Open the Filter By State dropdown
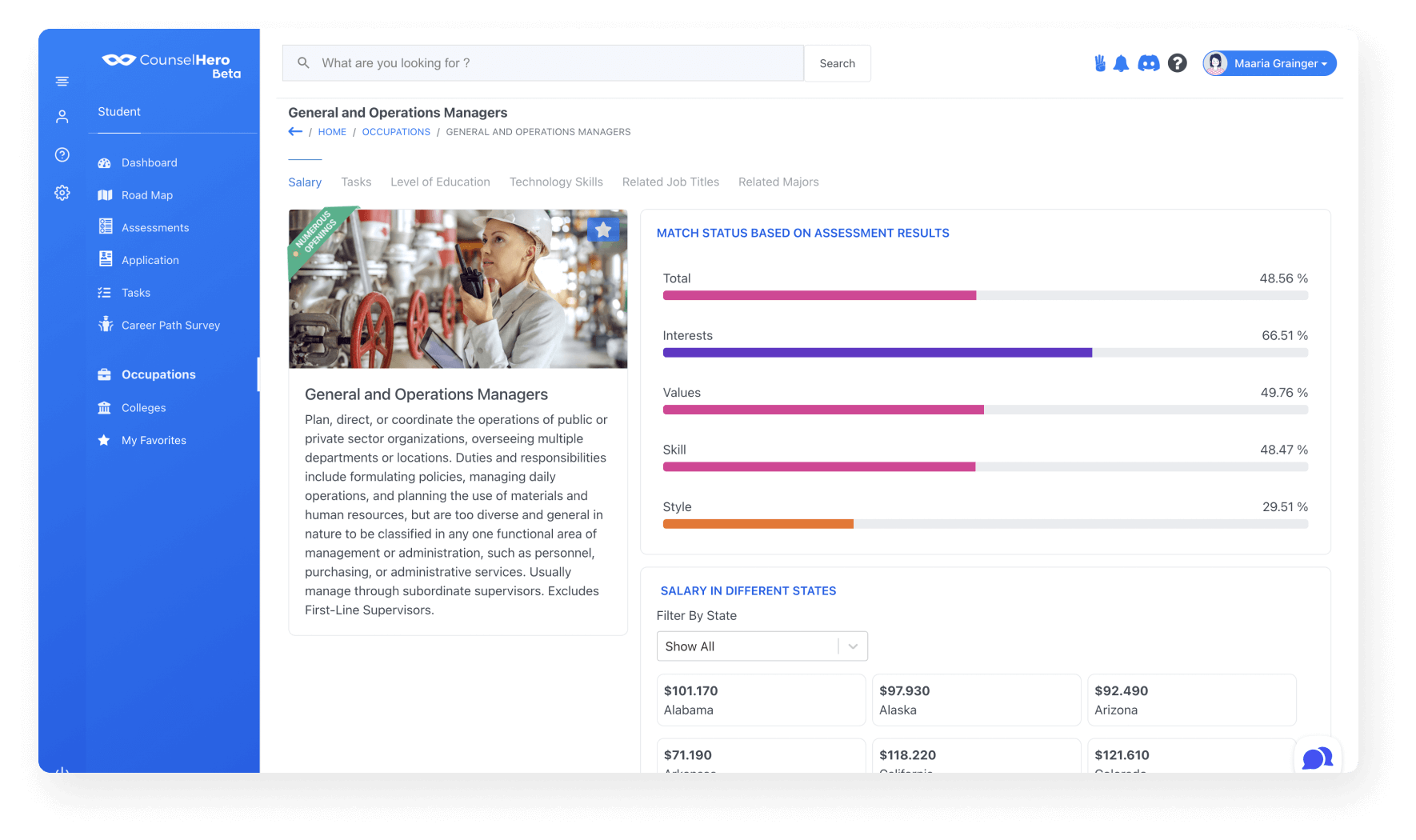Screen dimensions: 1416x840 [x=762, y=646]
